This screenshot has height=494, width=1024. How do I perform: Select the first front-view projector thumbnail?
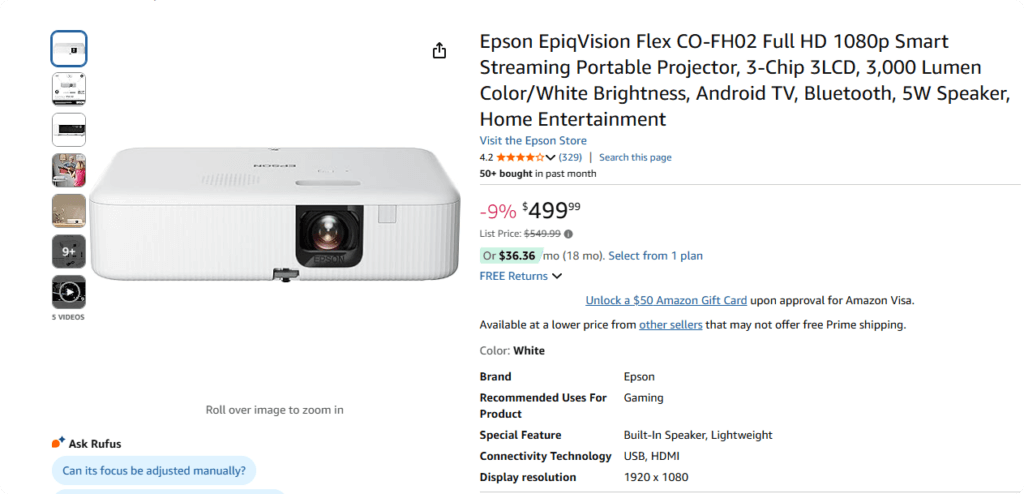[69, 48]
